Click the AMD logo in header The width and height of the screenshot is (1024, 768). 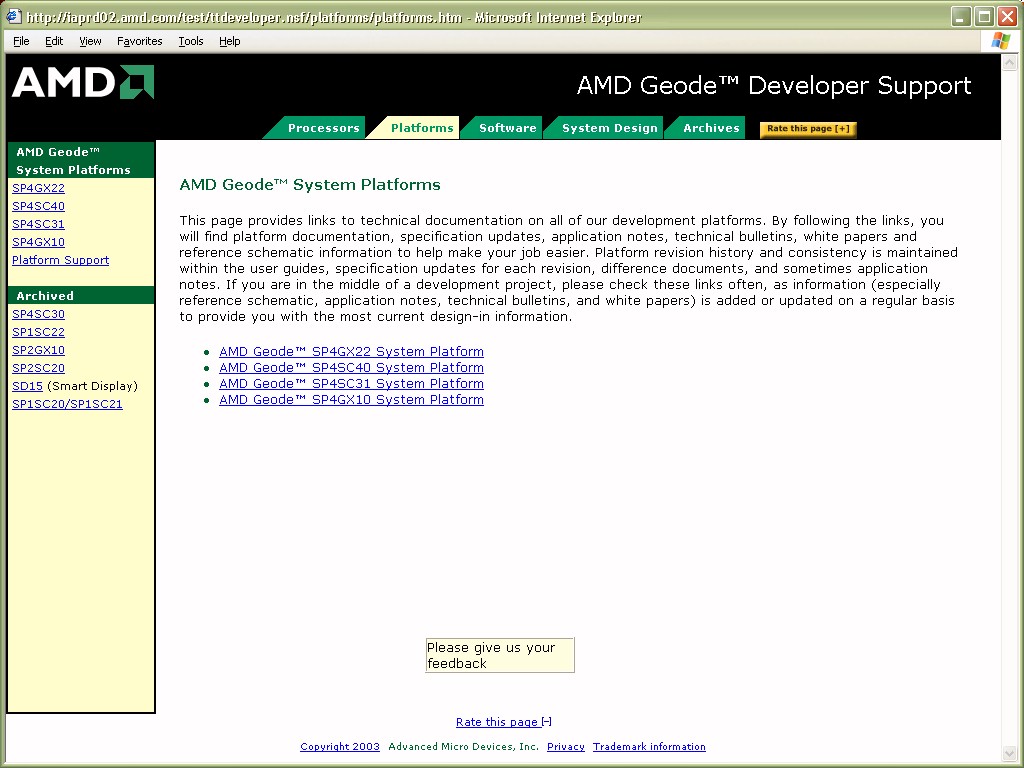(x=83, y=82)
